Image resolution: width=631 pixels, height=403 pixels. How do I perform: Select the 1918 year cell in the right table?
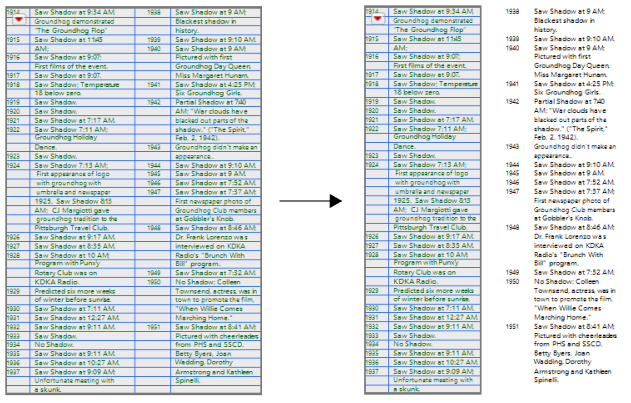[x=372, y=84]
